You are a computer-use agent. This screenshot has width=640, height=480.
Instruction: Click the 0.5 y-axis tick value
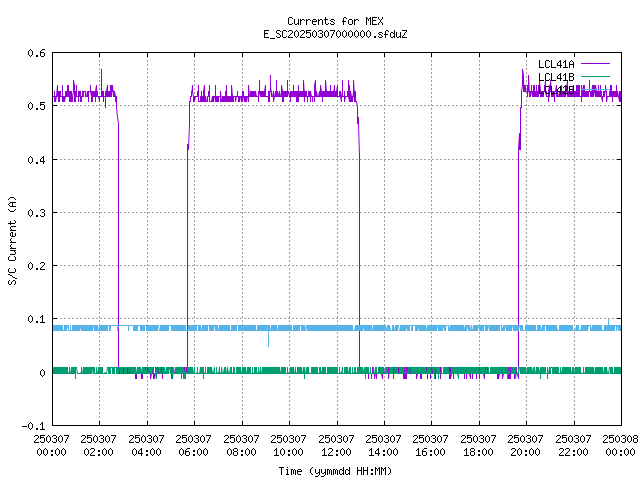click(36, 106)
